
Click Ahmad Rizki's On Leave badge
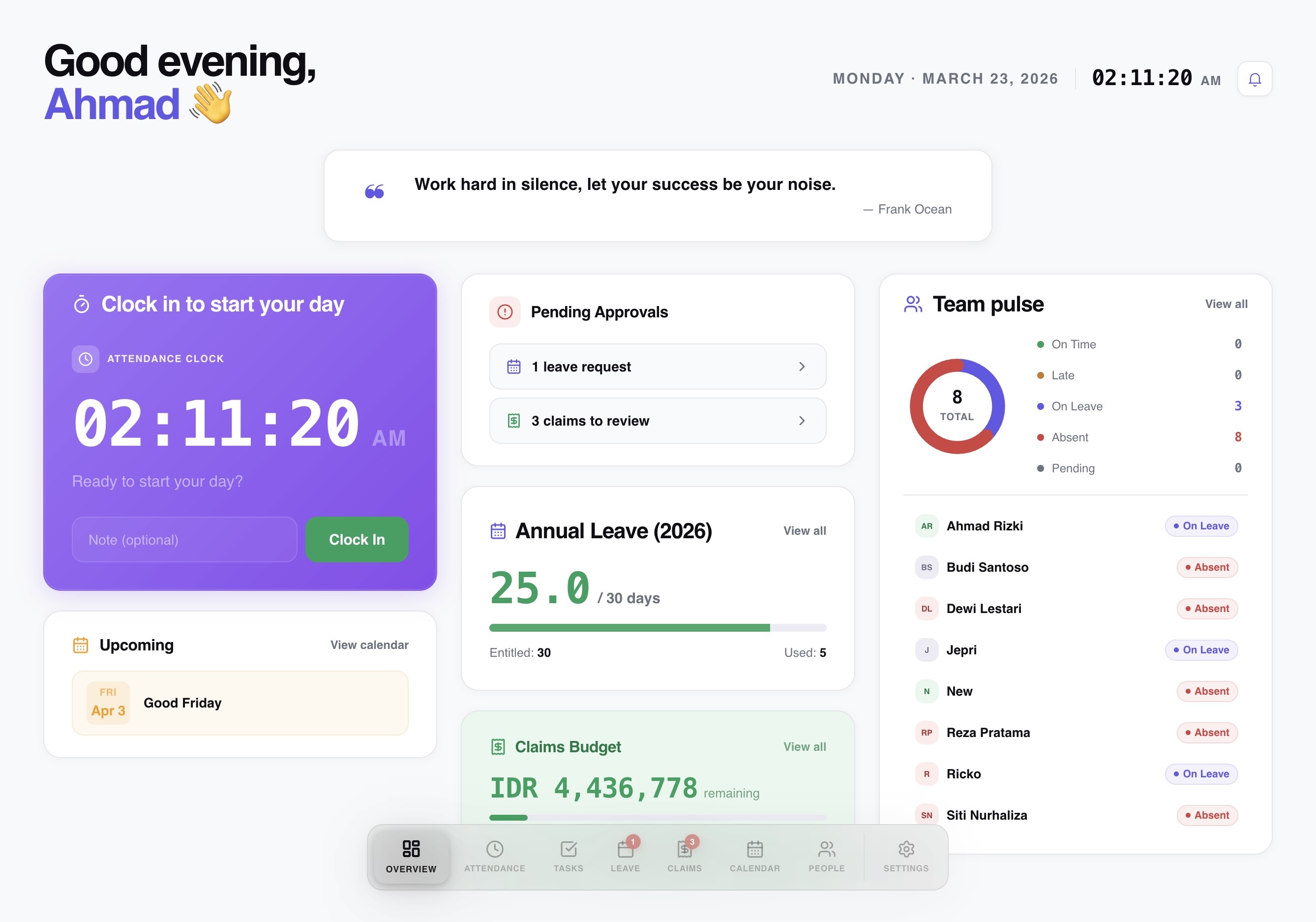(1201, 526)
